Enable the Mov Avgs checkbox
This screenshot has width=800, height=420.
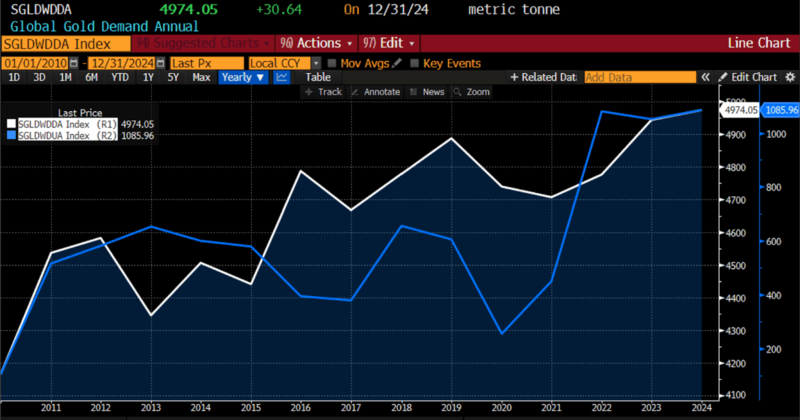pyautogui.click(x=332, y=63)
